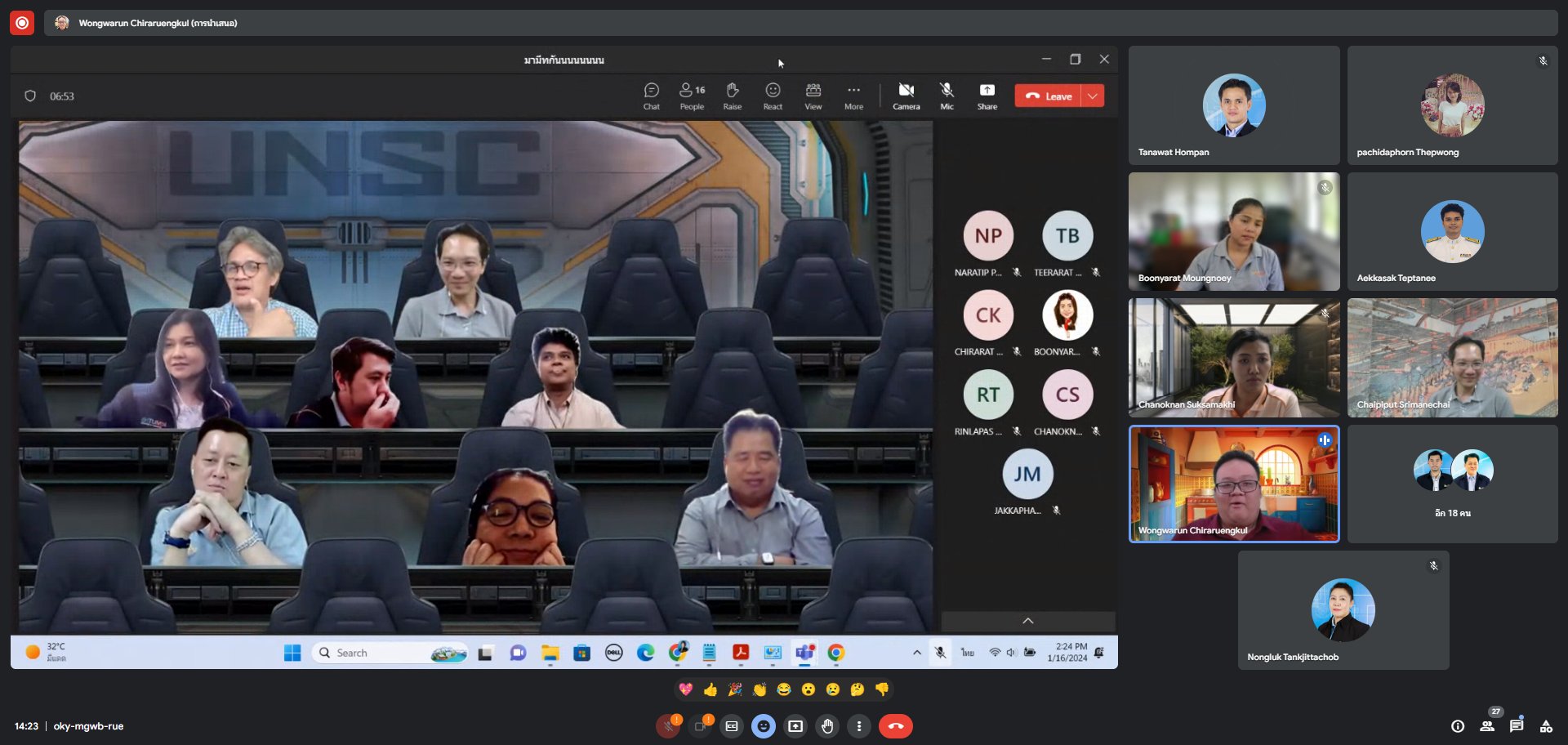
Task: Open meeting details info icon
Action: (x=1458, y=725)
